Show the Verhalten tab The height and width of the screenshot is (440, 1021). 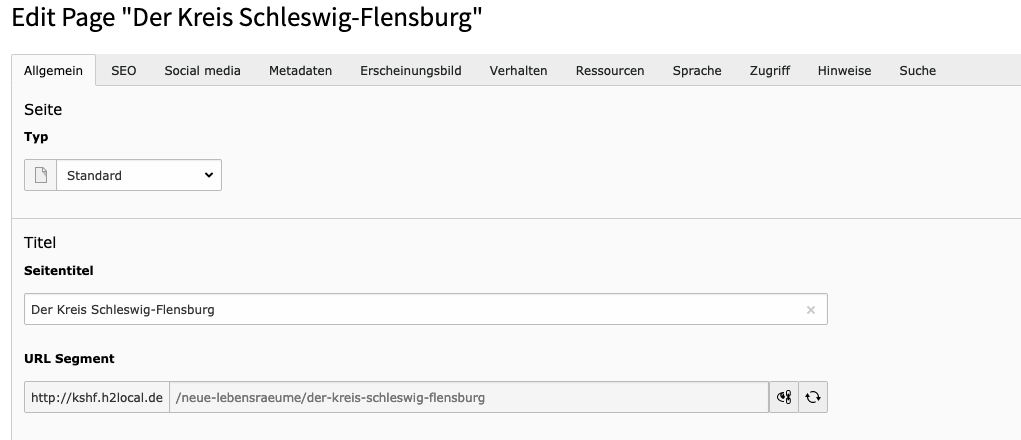point(518,71)
